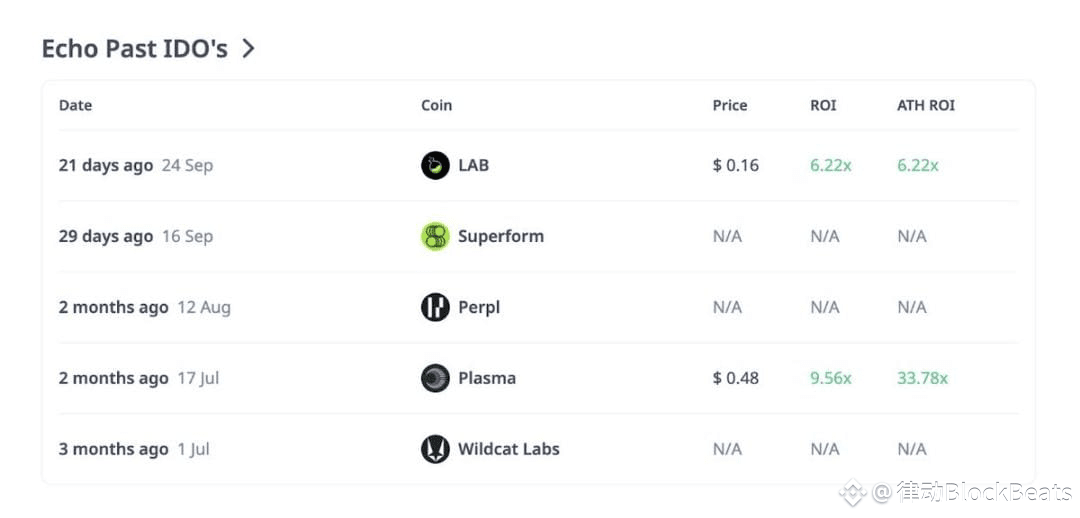Click LAB's $ 0.16 price value
Screen dimensions: 1080x518
pyautogui.click(x=736, y=165)
